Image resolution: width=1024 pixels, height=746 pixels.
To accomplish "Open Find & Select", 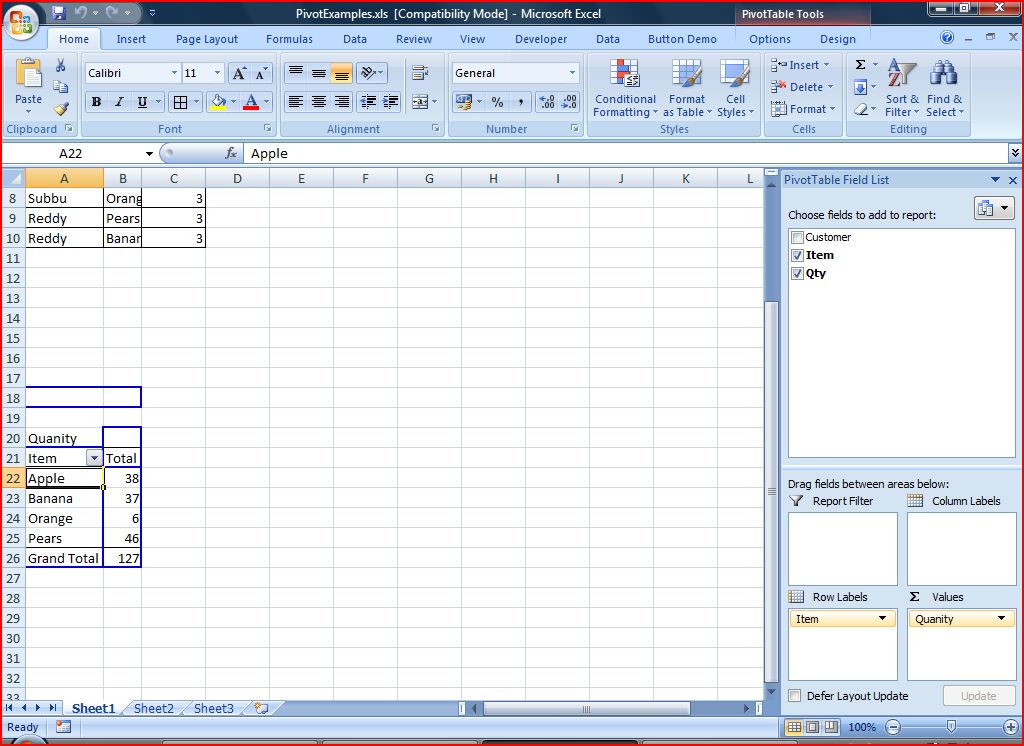I will (x=944, y=88).
